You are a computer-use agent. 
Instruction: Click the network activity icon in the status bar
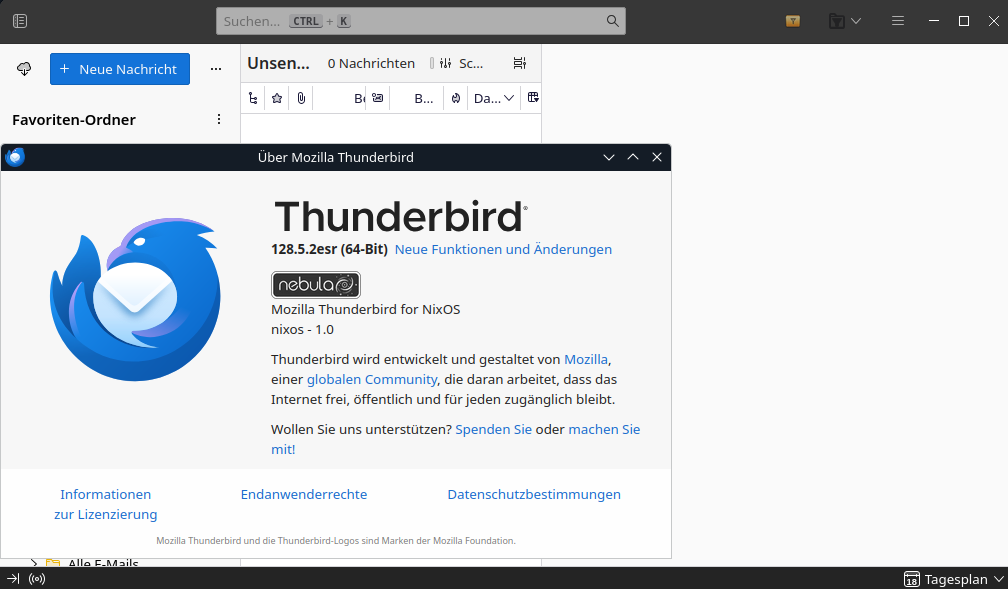click(x=37, y=578)
